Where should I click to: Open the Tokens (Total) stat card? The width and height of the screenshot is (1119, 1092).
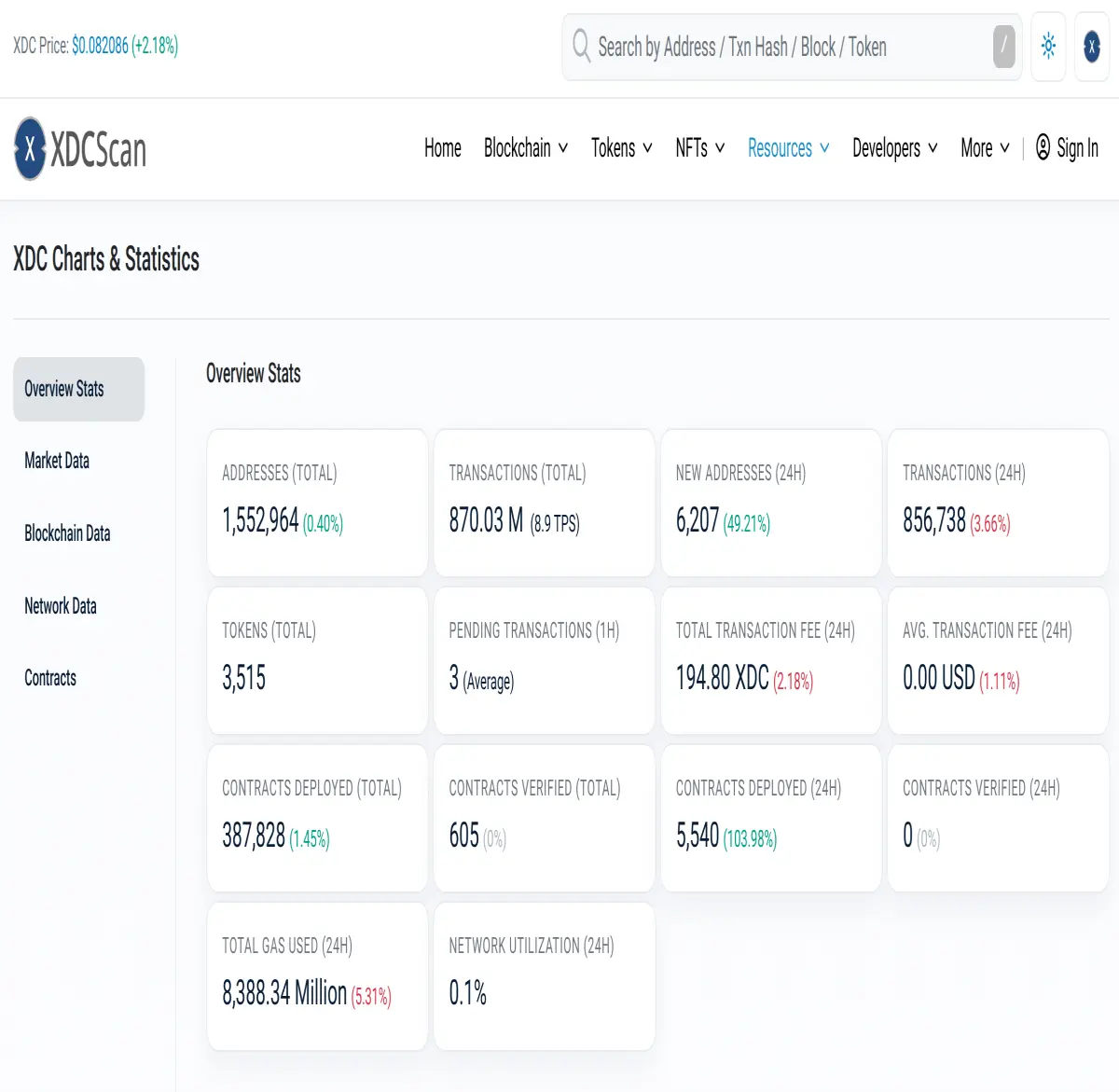pyautogui.click(x=317, y=660)
